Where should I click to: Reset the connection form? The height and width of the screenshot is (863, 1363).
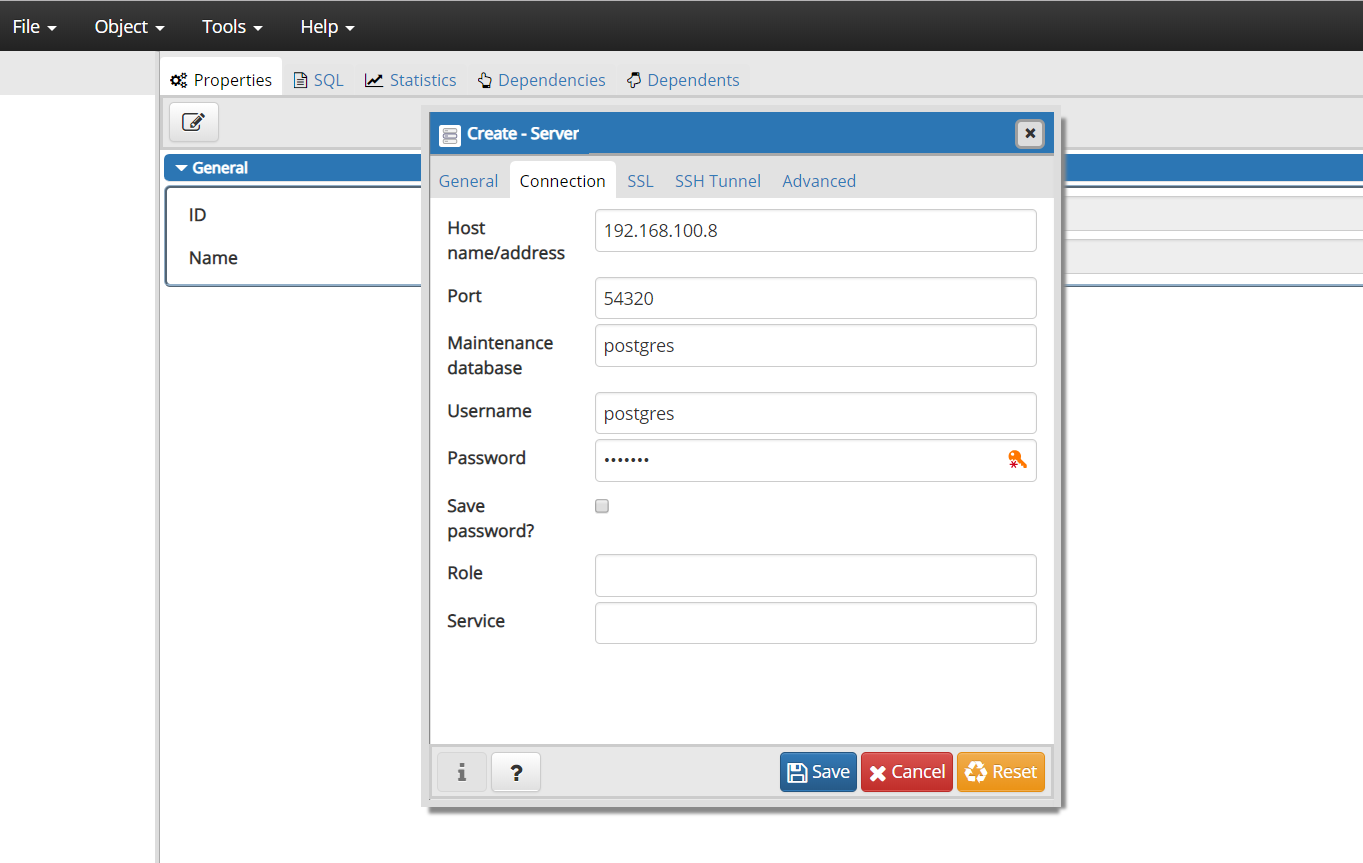point(1001,771)
